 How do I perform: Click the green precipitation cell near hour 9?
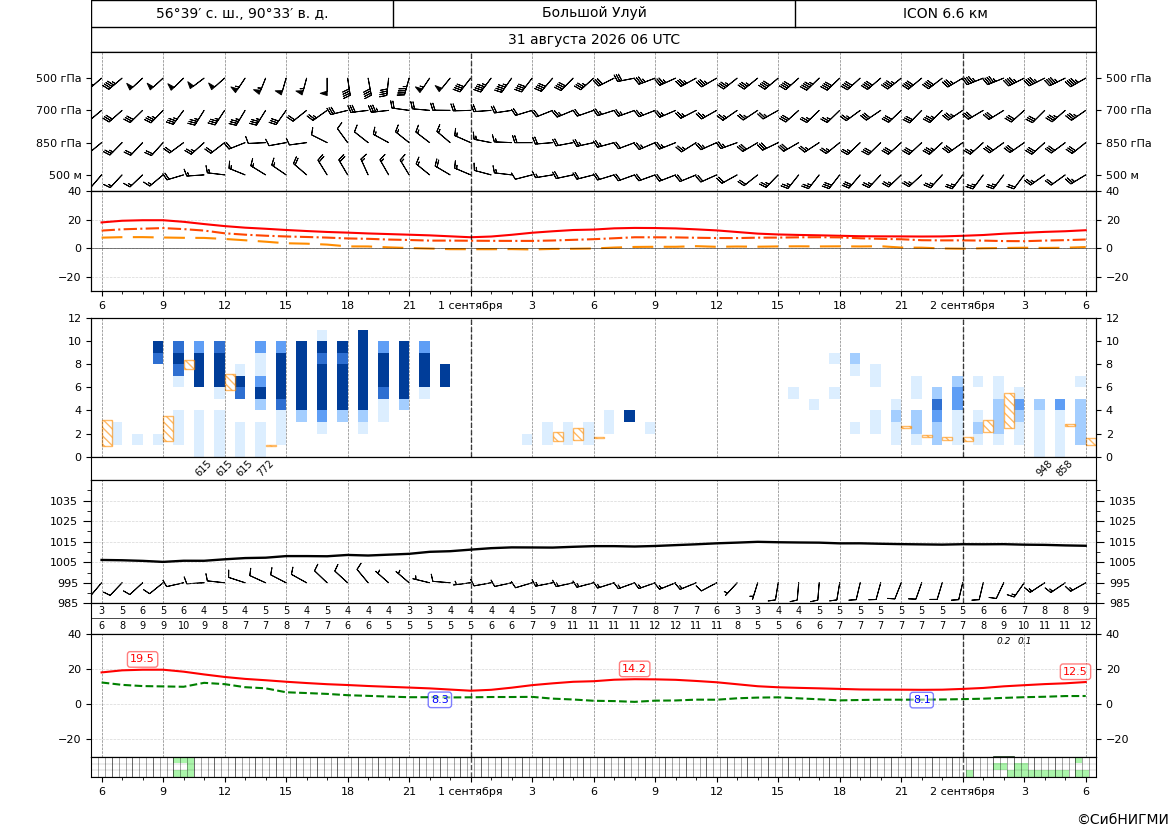tap(184, 767)
